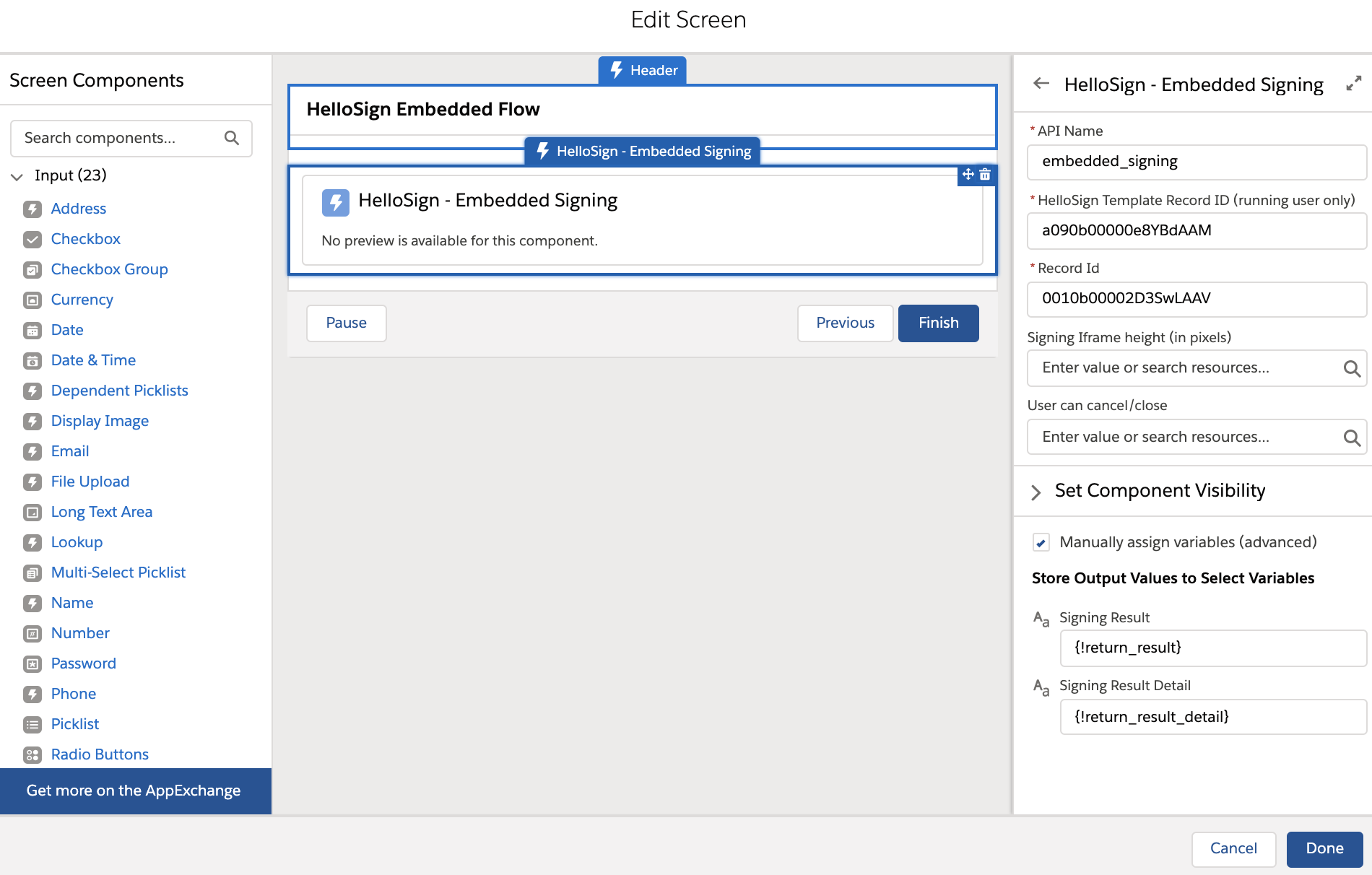Add the Date & Time component
Screen dimensions: 1372x875
click(x=94, y=360)
